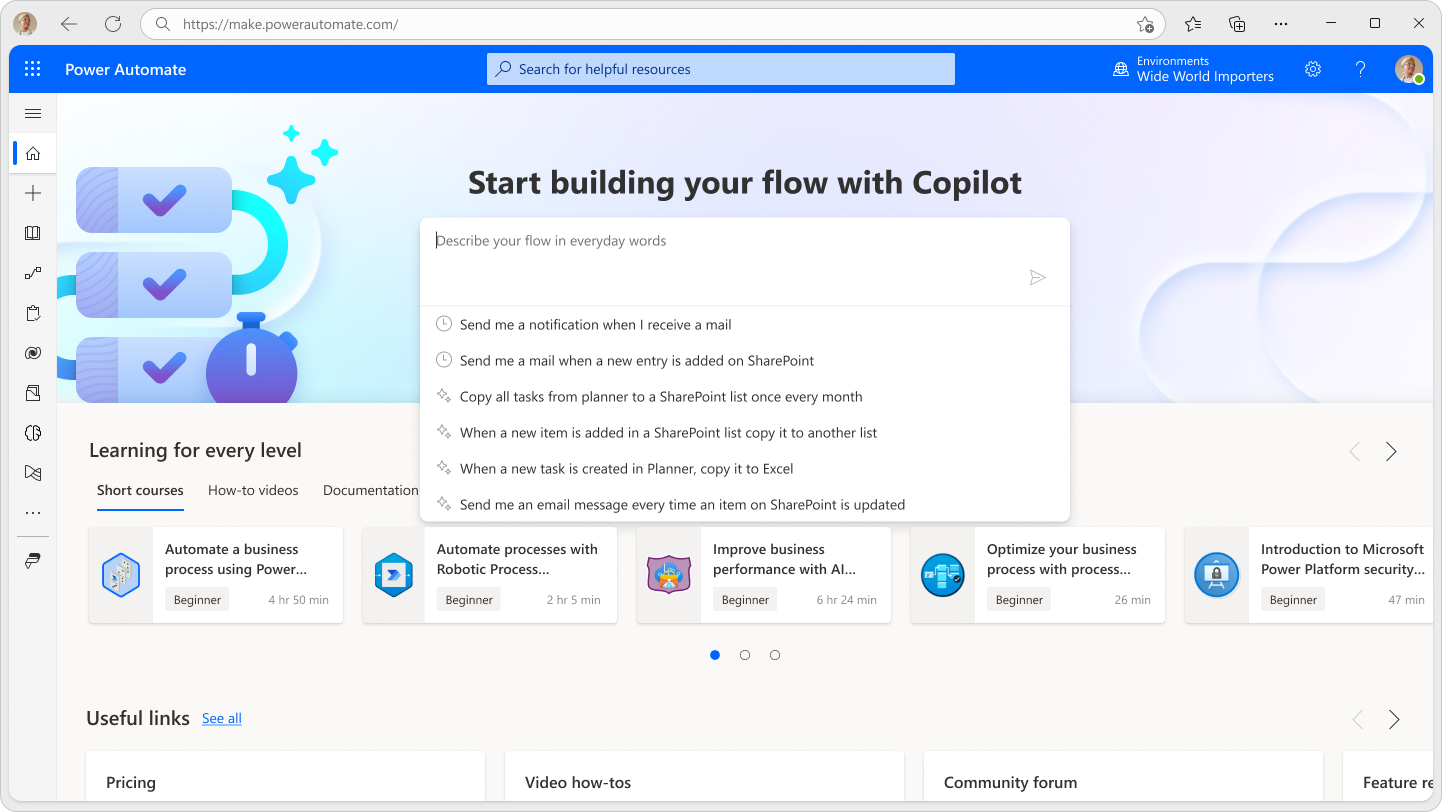Show previous Useful links with left chevron

pos(1358,720)
